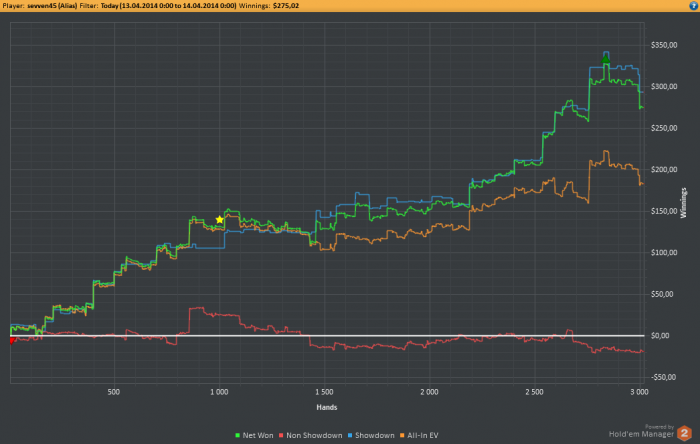Click the $200,00 axis label
The image size is (700, 444).
tap(664, 170)
